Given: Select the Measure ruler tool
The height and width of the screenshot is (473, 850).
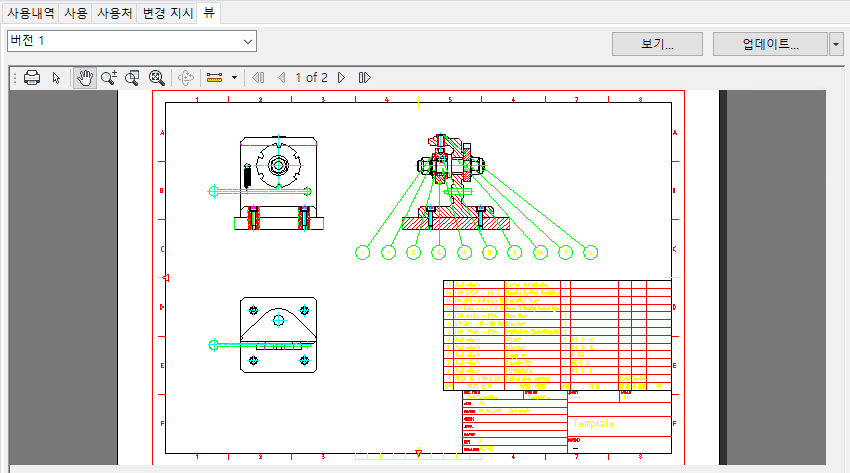Looking at the screenshot, I should coord(215,78).
